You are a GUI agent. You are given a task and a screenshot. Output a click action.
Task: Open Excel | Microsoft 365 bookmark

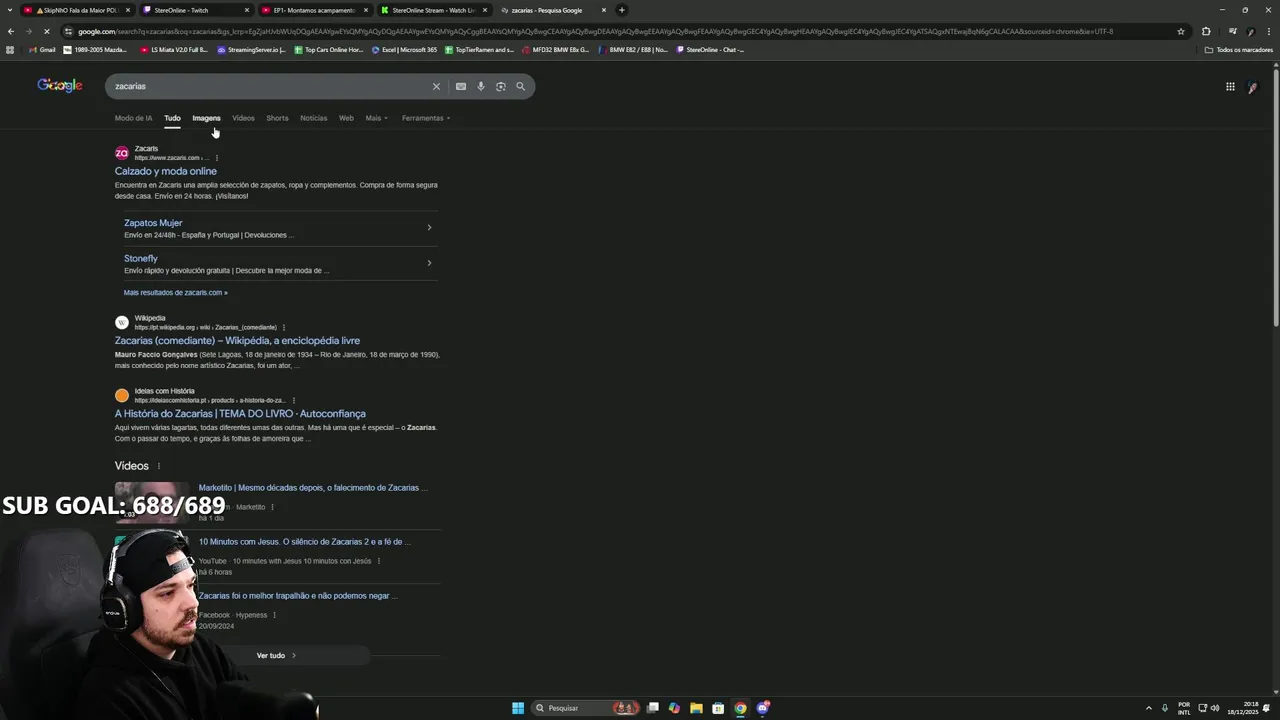point(404,49)
